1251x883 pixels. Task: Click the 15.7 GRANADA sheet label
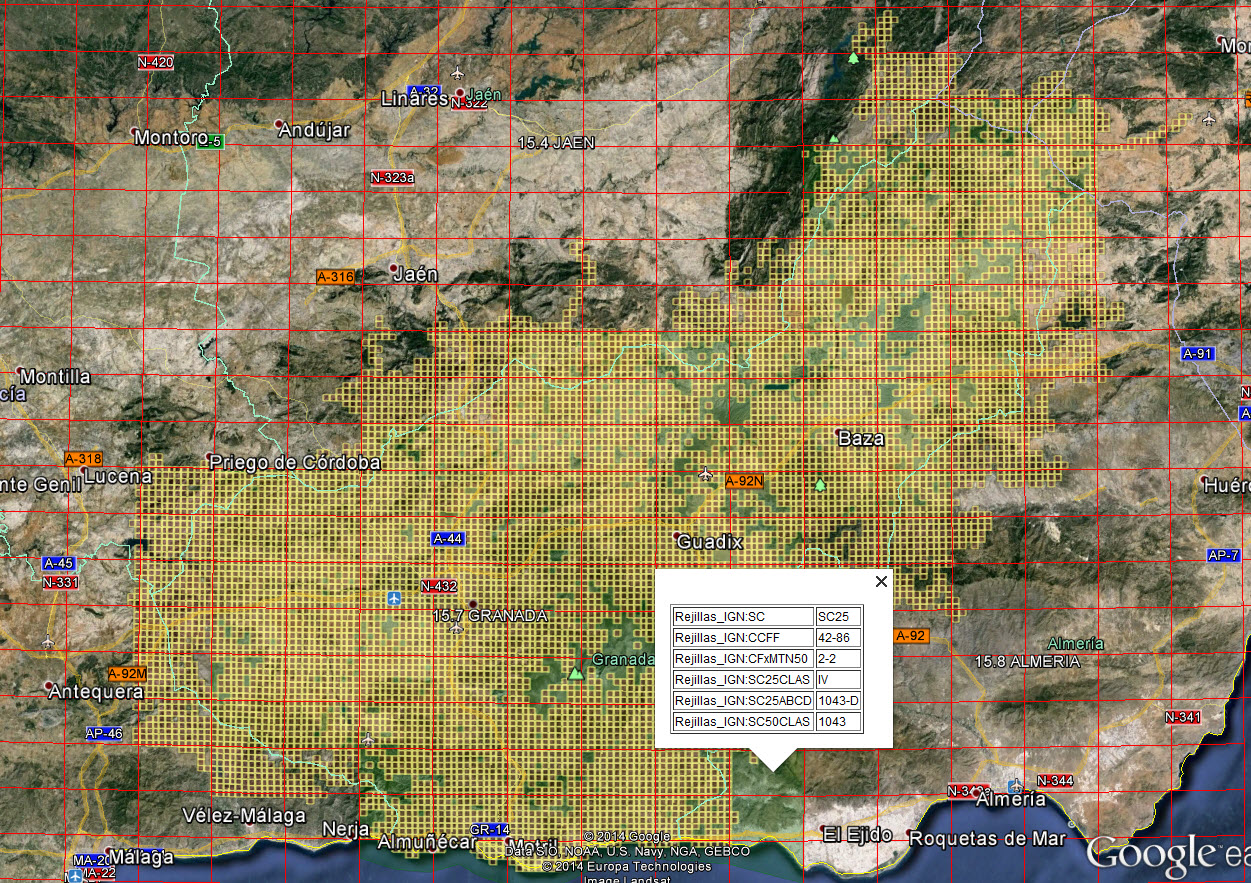pyautogui.click(x=490, y=616)
